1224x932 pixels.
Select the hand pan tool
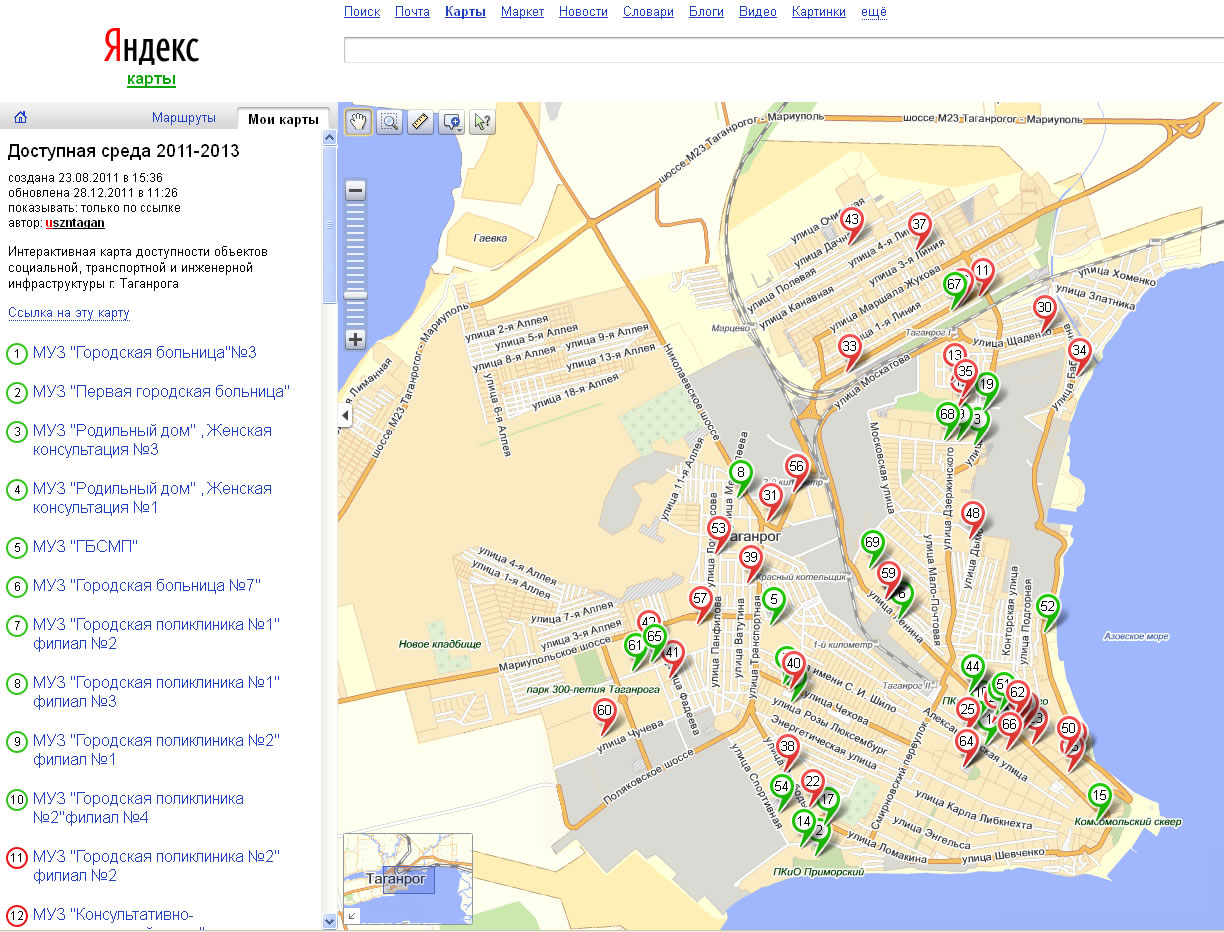[x=358, y=122]
